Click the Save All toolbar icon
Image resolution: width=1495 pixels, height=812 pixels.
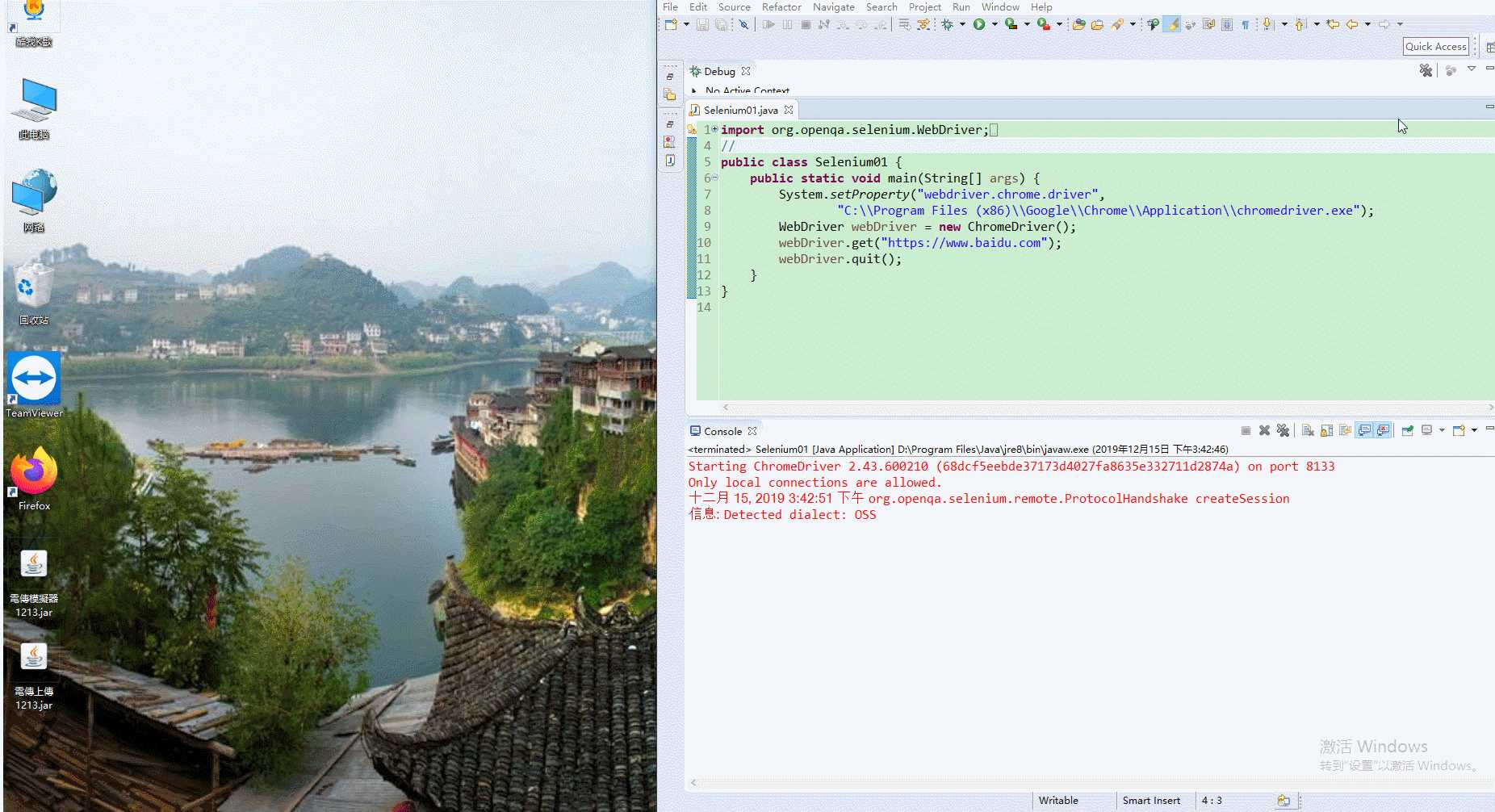tap(722, 24)
